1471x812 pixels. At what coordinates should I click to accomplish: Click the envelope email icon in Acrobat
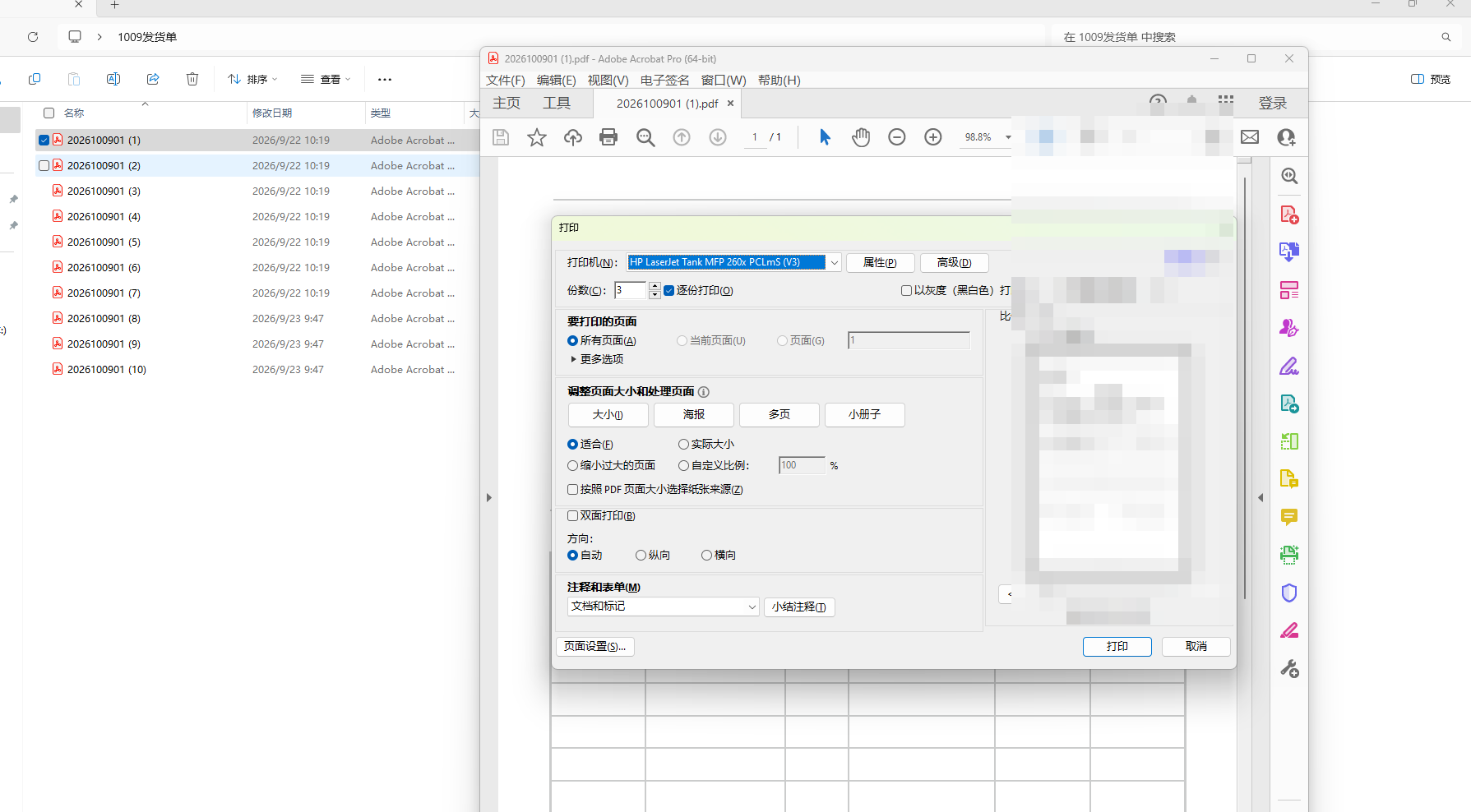pos(1250,137)
